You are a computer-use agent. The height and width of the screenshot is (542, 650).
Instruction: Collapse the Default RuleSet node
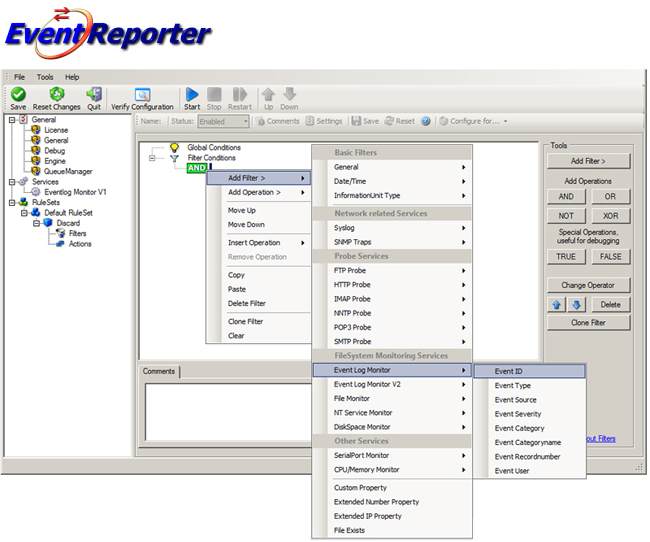coord(24,213)
